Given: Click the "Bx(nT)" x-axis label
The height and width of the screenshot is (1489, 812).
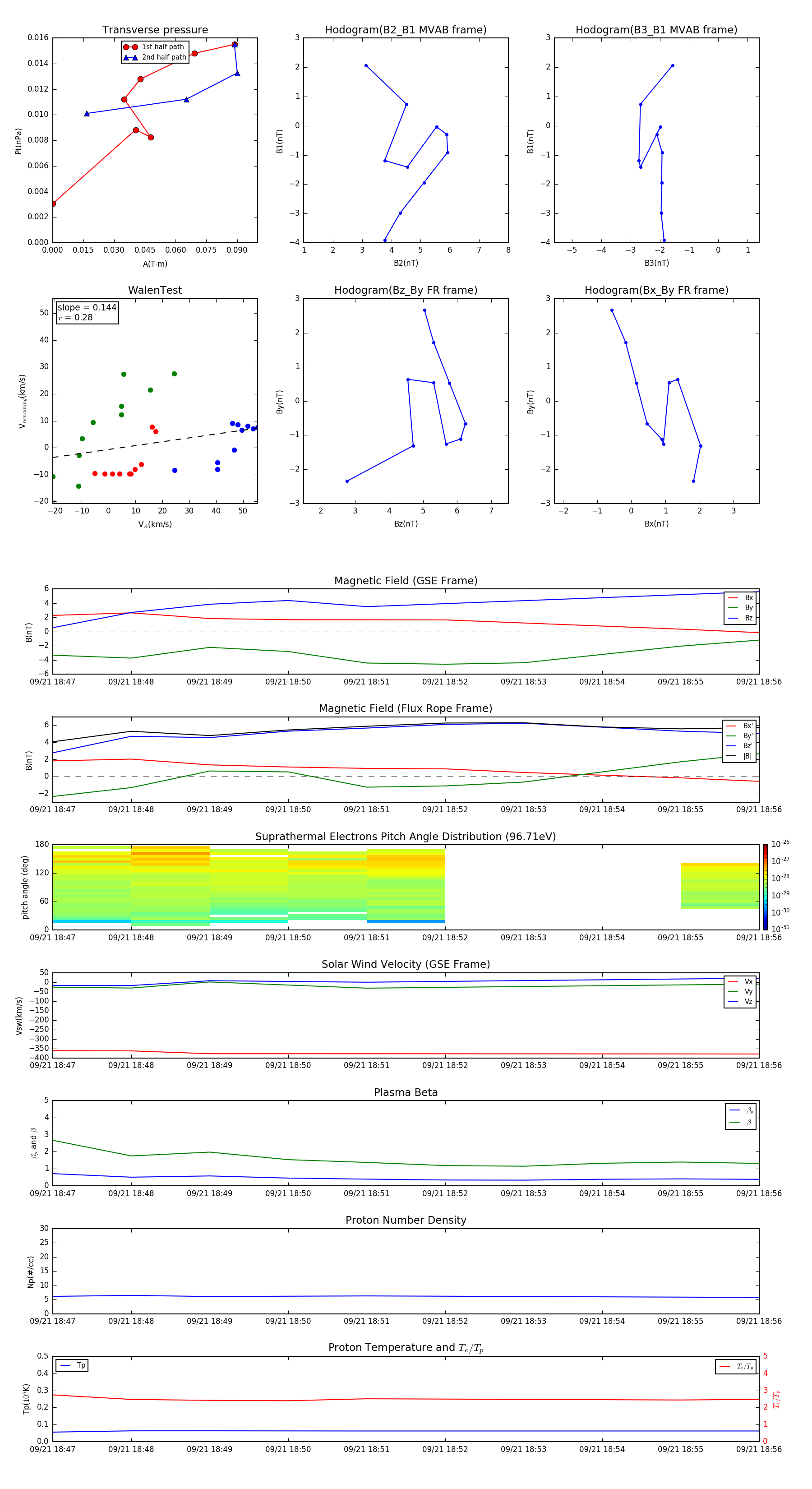Looking at the screenshot, I should coord(656,524).
